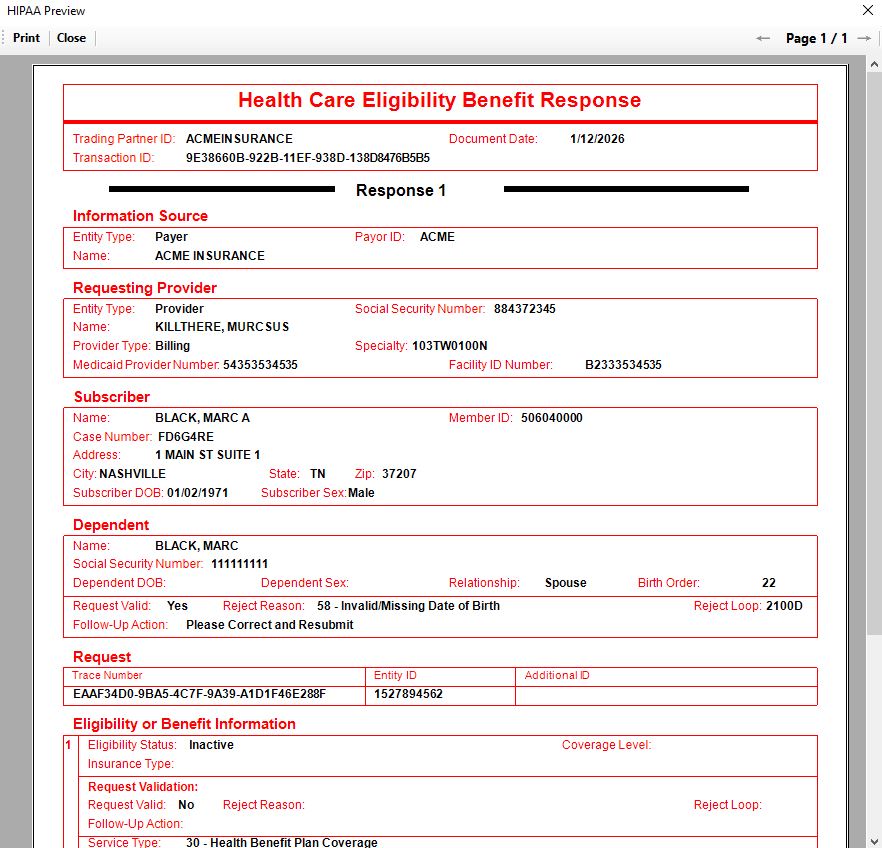
Task: Click name value ACME INSURANCE
Action: (210, 256)
